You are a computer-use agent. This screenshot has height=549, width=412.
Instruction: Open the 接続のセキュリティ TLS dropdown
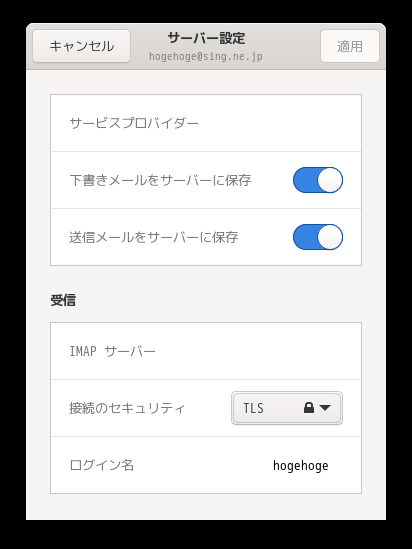tap(287, 408)
